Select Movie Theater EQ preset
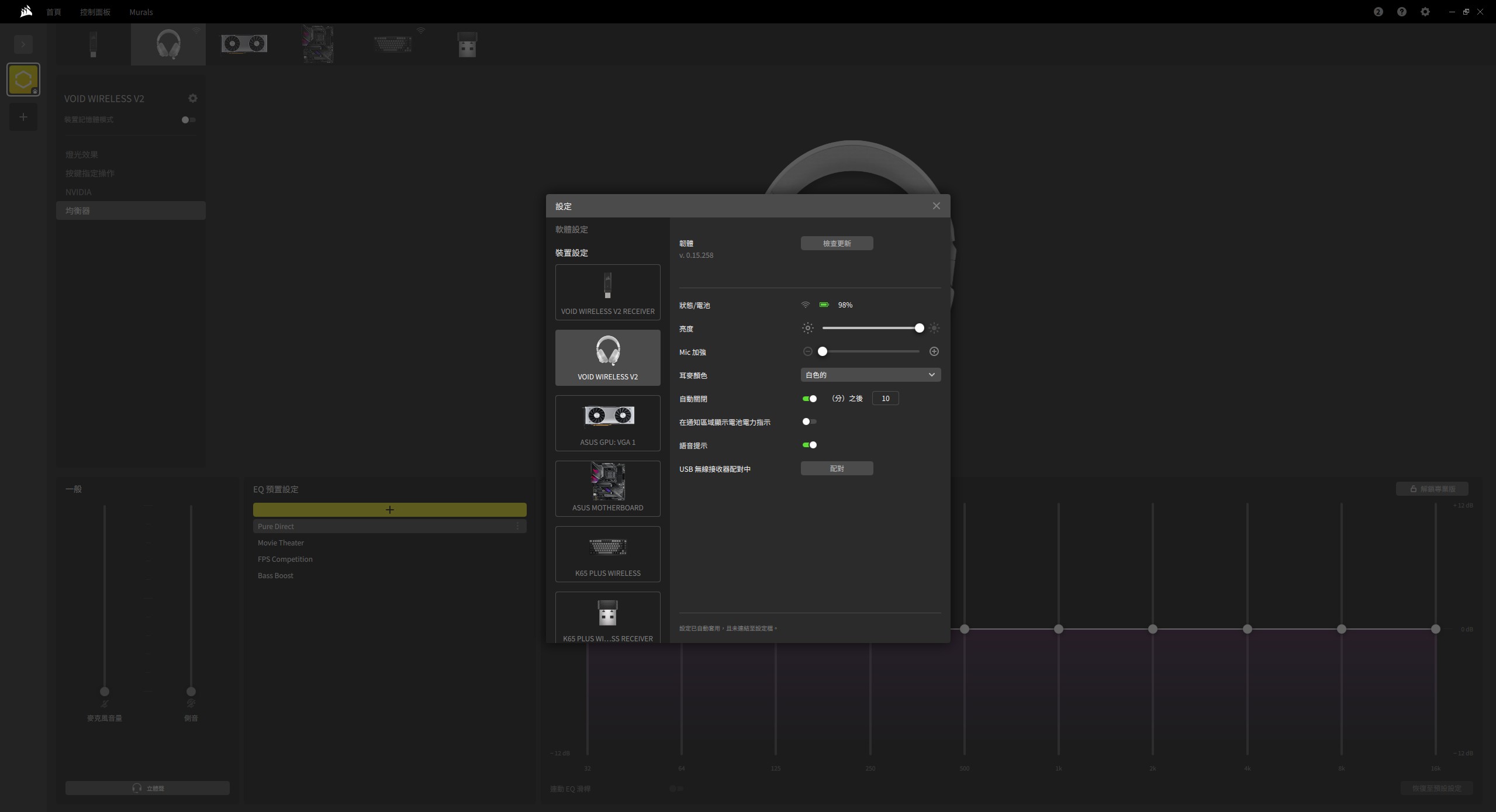This screenshot has height=812, width=1496. pyautogui.click(x=389, y=543)
